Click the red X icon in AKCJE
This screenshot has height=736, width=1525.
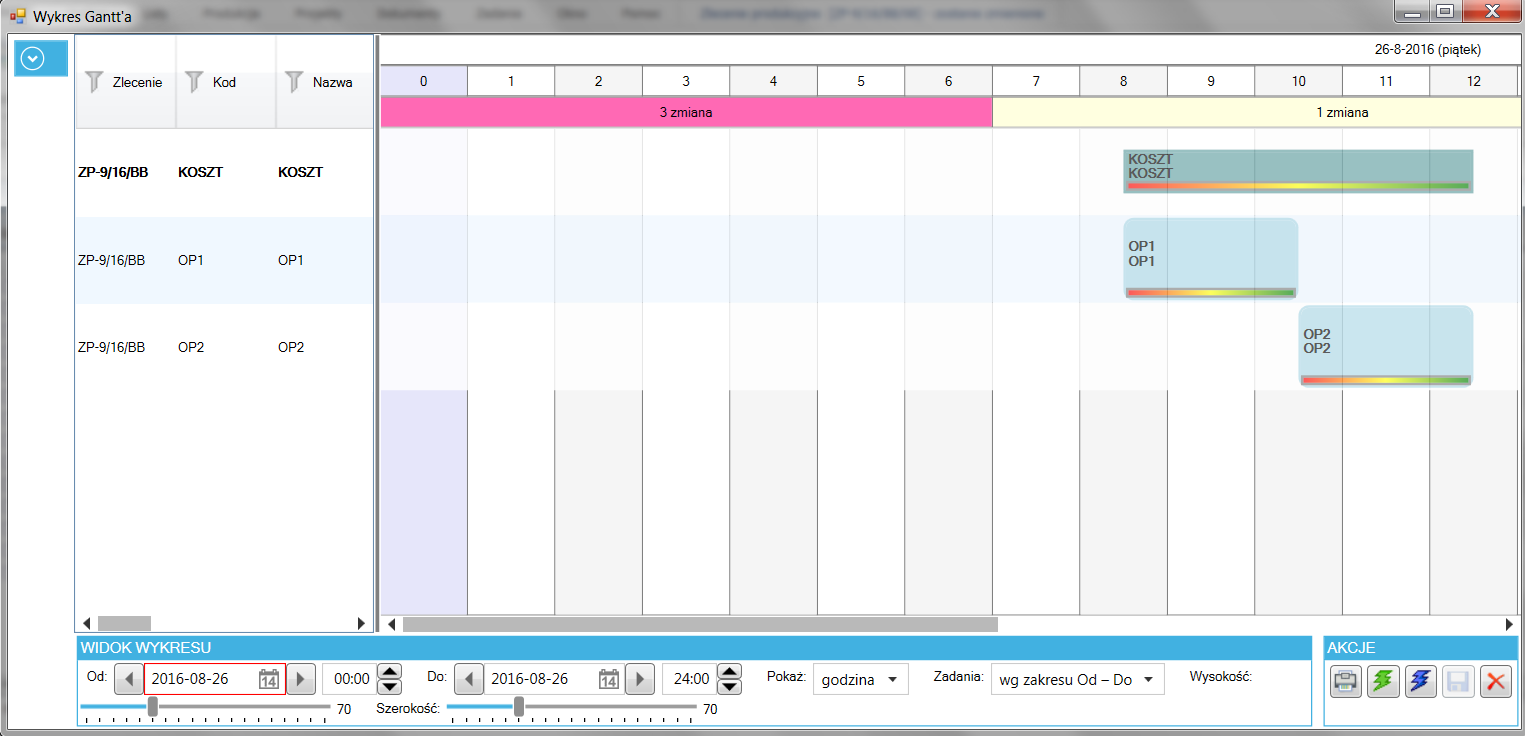1496,682
